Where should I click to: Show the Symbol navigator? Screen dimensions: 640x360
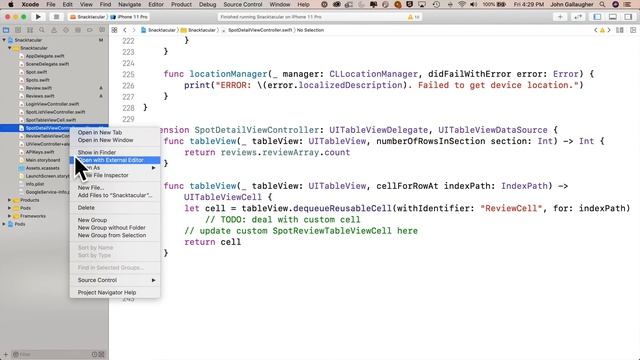tap(30, 30)
